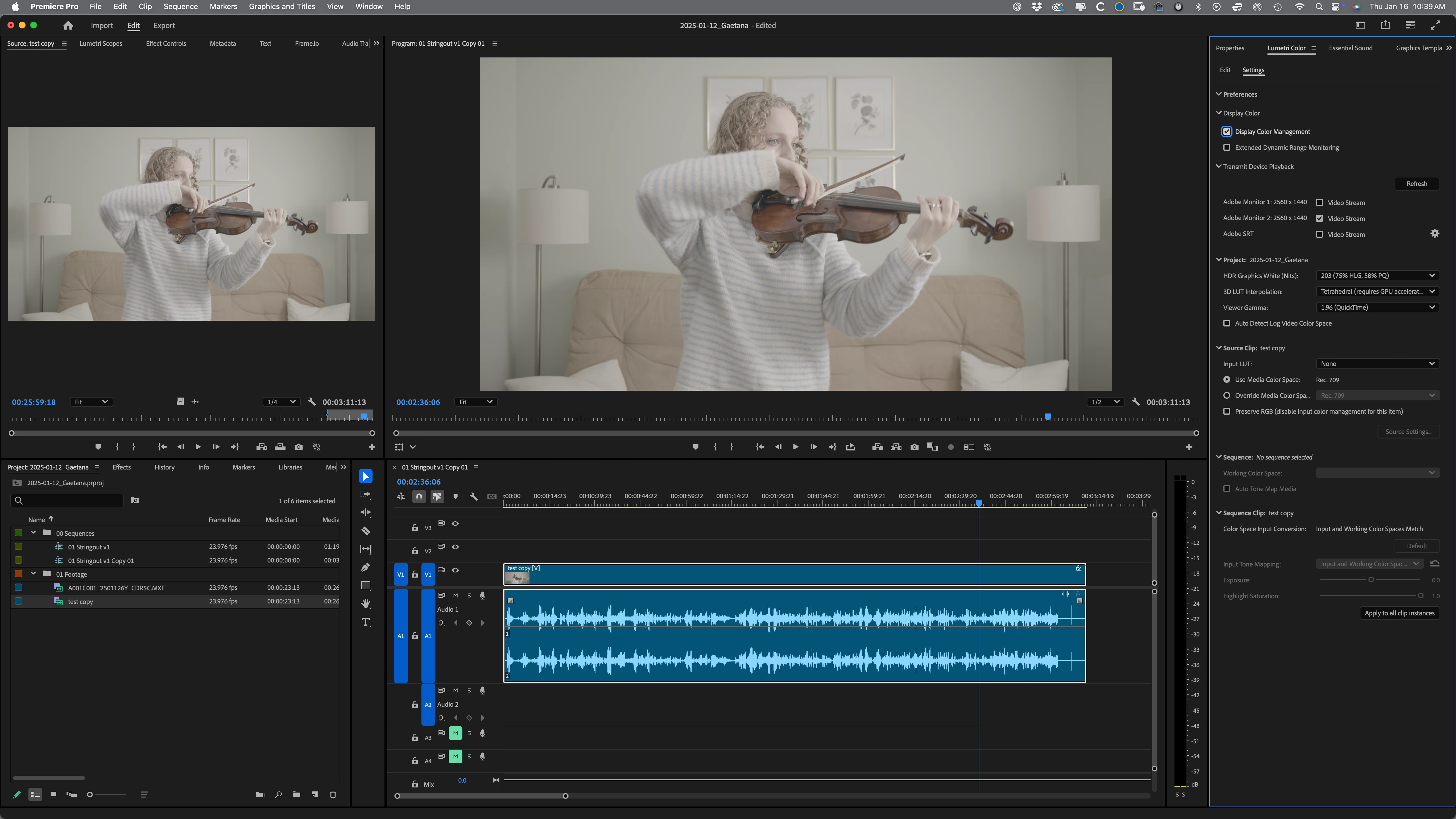
Task: Toggle timeline Snap magnet icon
Action: [x=419, y=496]
